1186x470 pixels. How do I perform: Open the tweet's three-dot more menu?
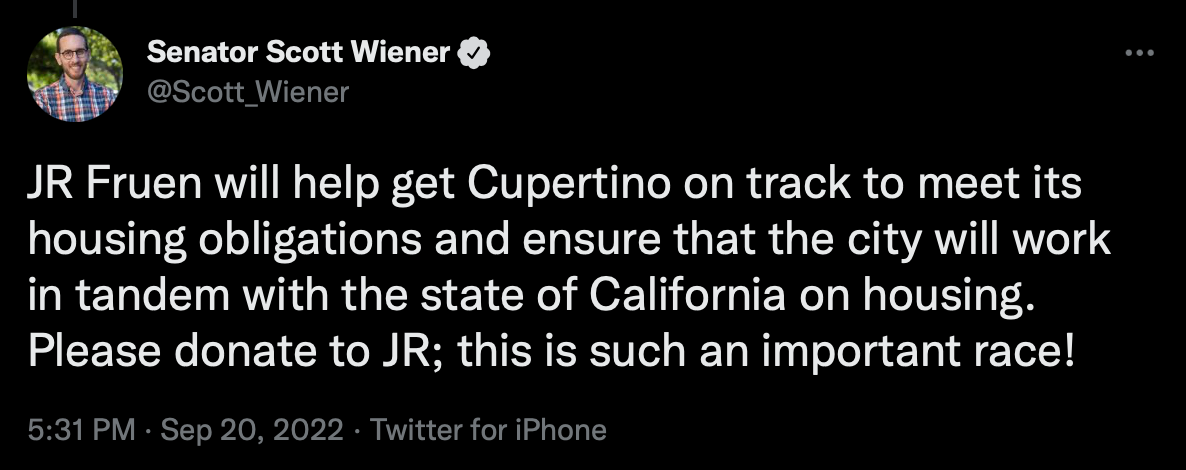(1139, 53)
